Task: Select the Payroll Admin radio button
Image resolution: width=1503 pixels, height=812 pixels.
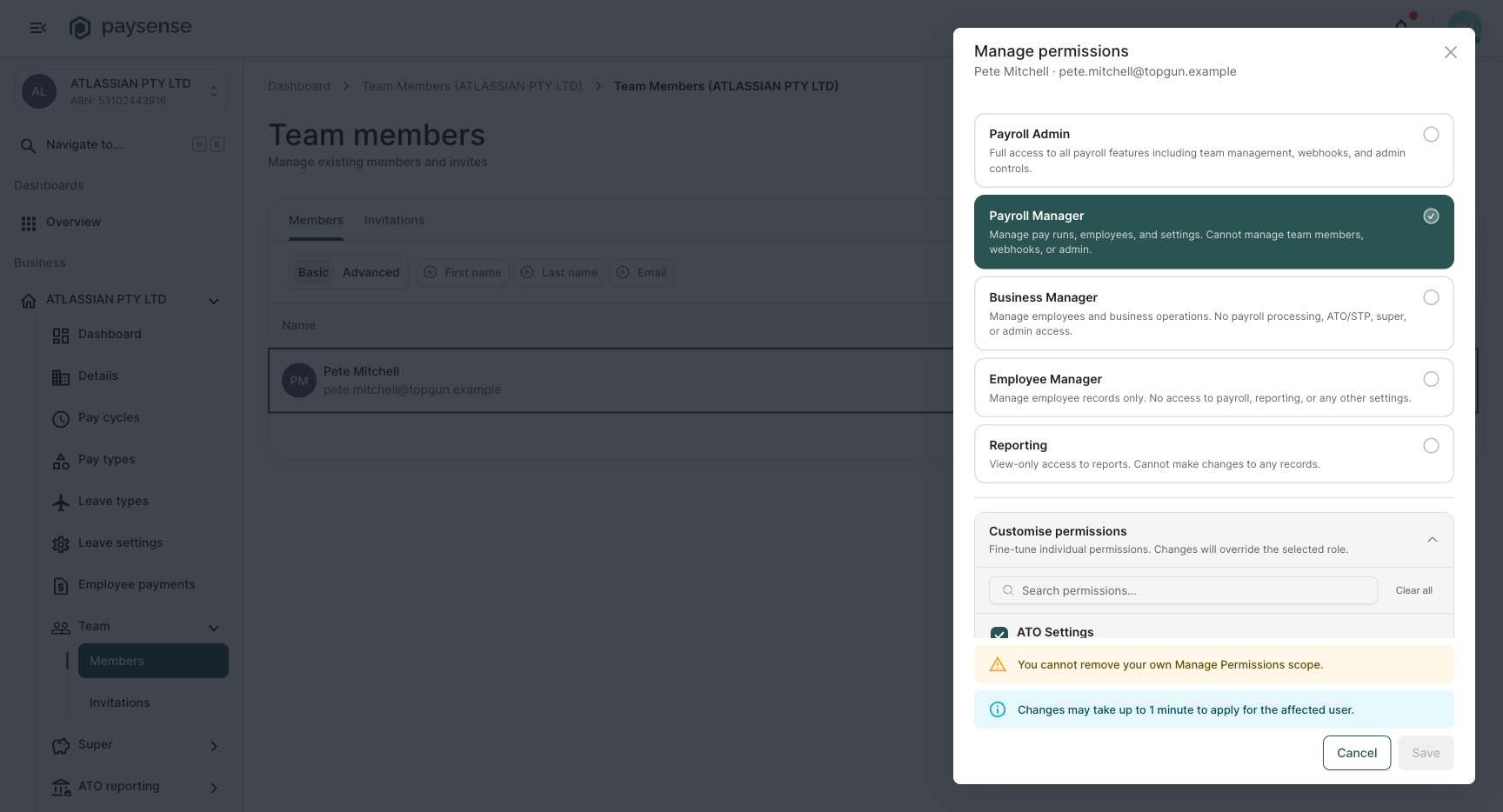Action: (x=1431, y=135)
